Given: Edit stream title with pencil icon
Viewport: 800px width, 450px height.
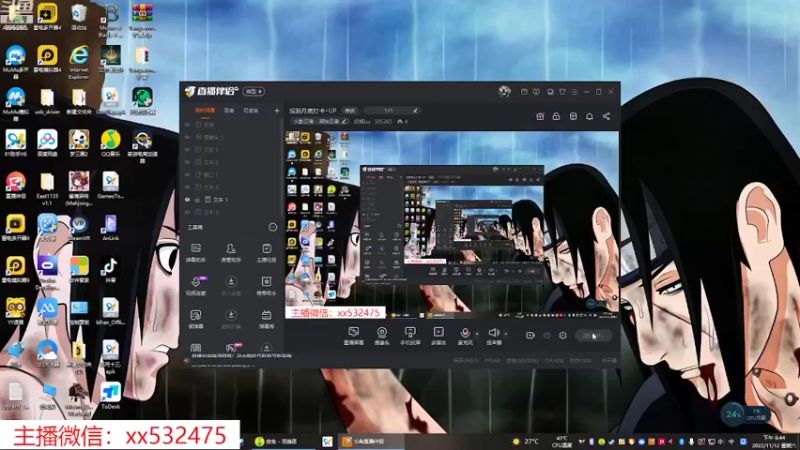Looking at the screenshot, I should (416, 110).
